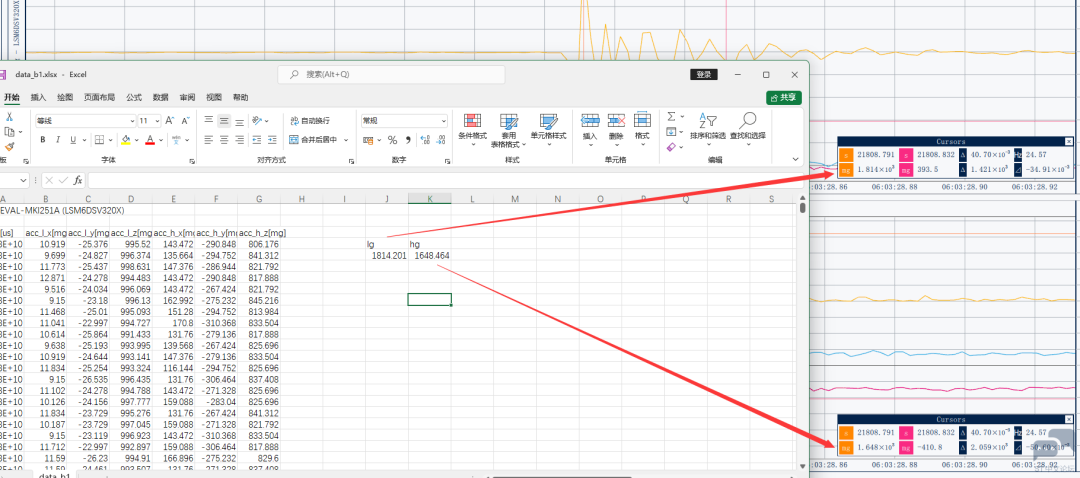The height and width of the screenshot is (478, 1080).
Task: Open the 公式 Formulas tab
Action: pos(134,97)
